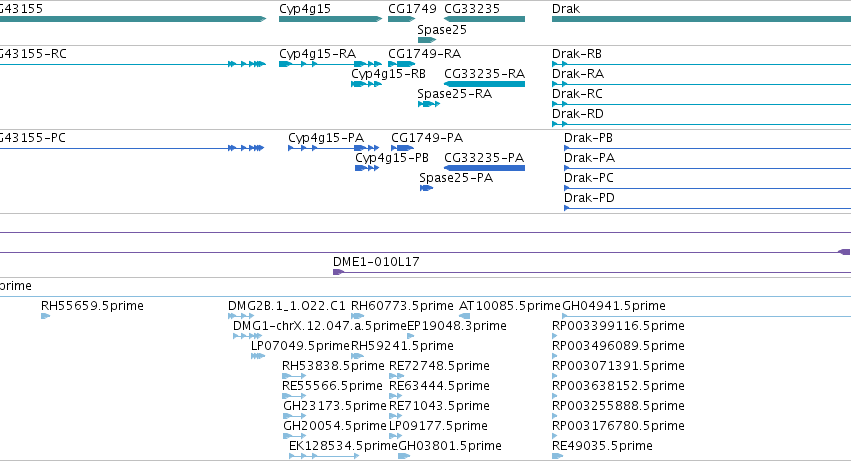Select the Spase25 gene feature

[x=427, y=40]
